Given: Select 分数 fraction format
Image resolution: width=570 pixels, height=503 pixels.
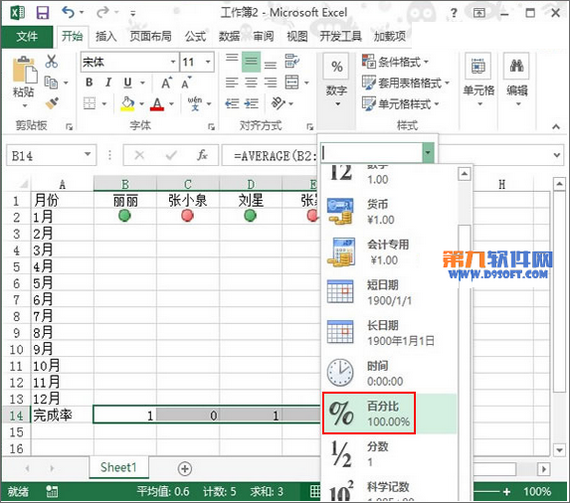Looking at the screenshot, I should point(389,454).
